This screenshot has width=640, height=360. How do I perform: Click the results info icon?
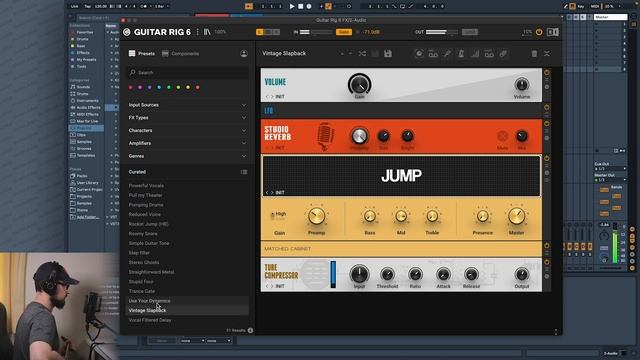pos(250,330)
